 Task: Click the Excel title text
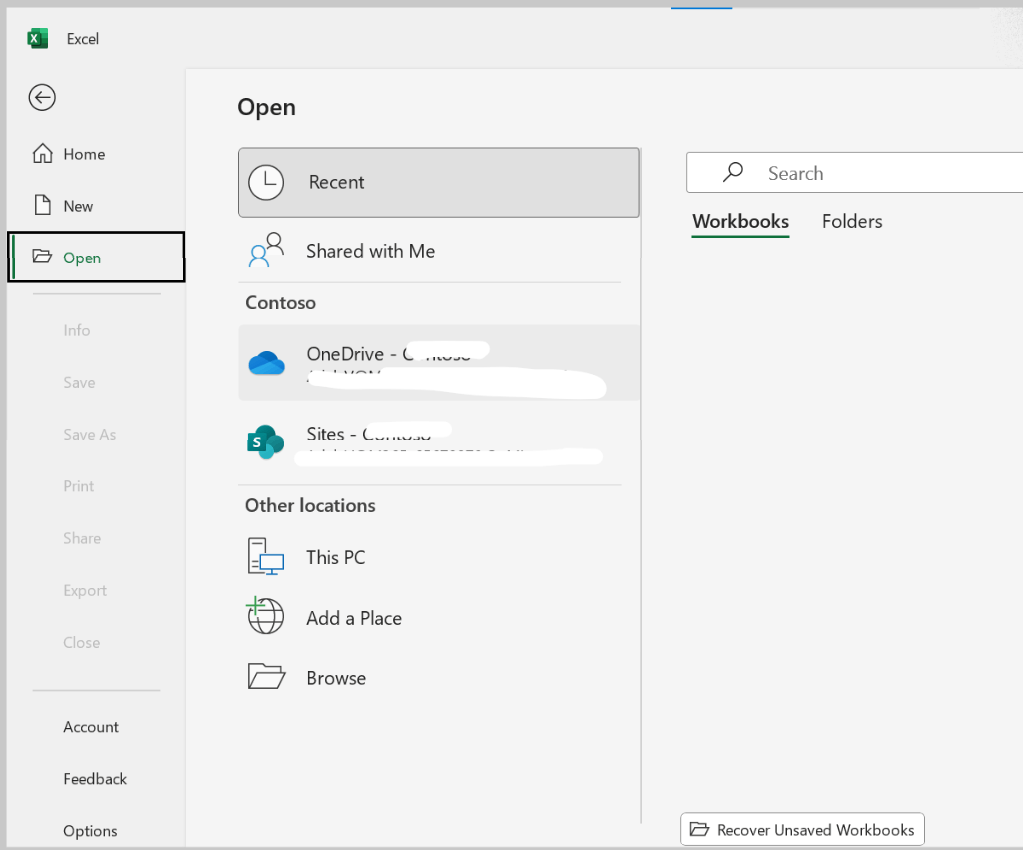point(83,38)
